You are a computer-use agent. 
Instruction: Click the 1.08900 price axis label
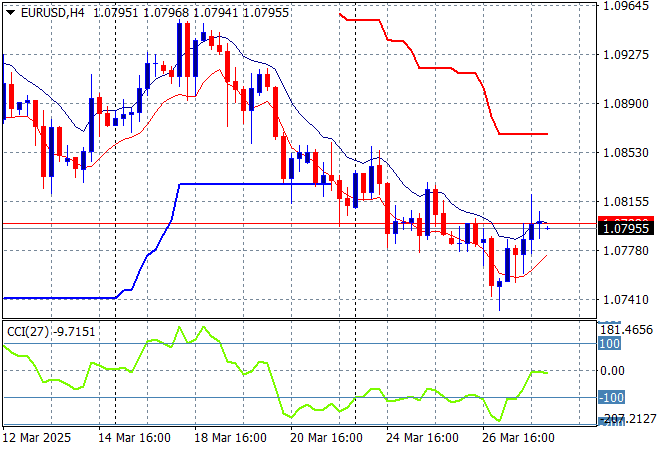point(626,104)
